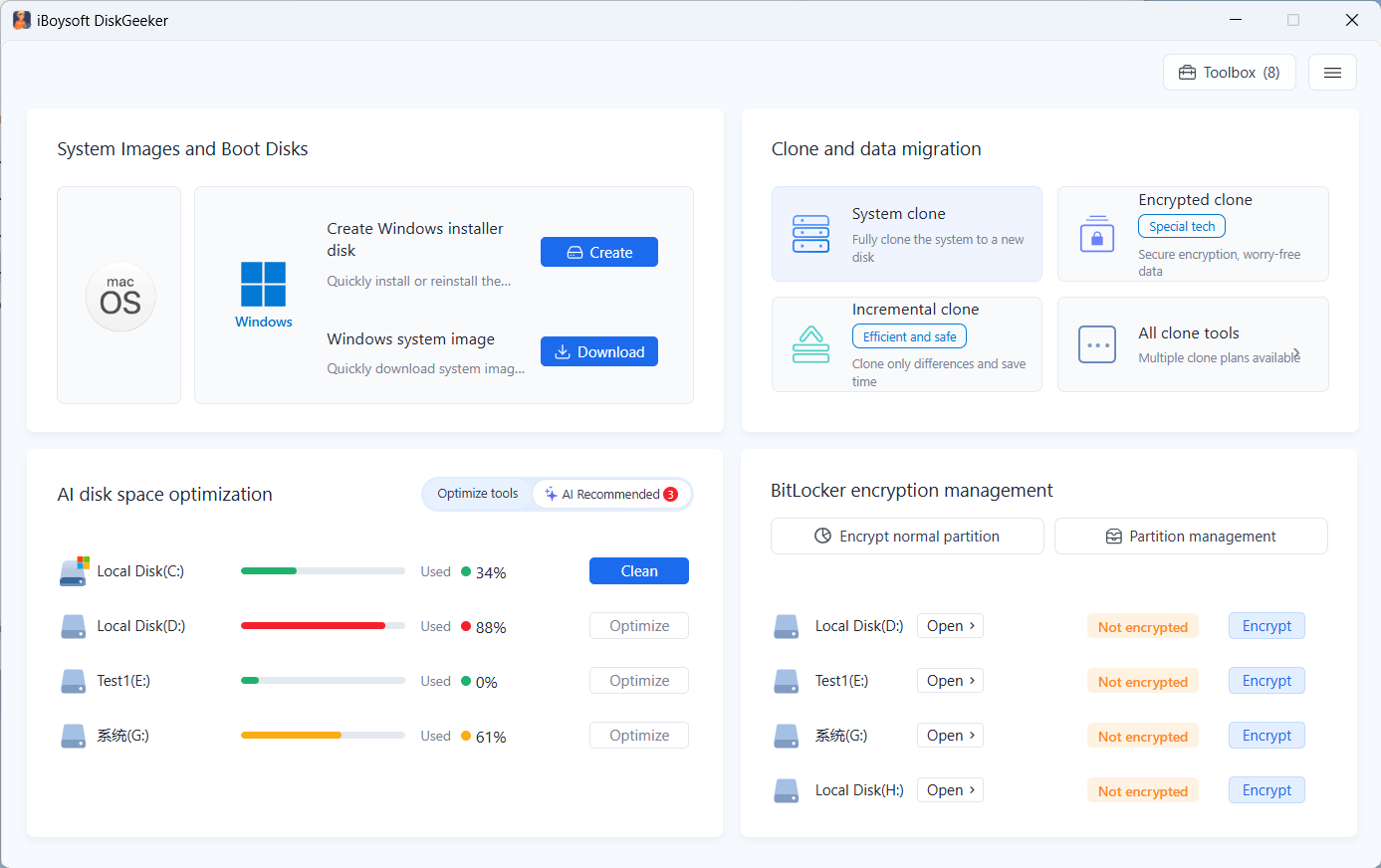Screen dimensions: 1381x868
Task: Click Not encrypted status for Test1(E:)
Action: [1143, 682]
